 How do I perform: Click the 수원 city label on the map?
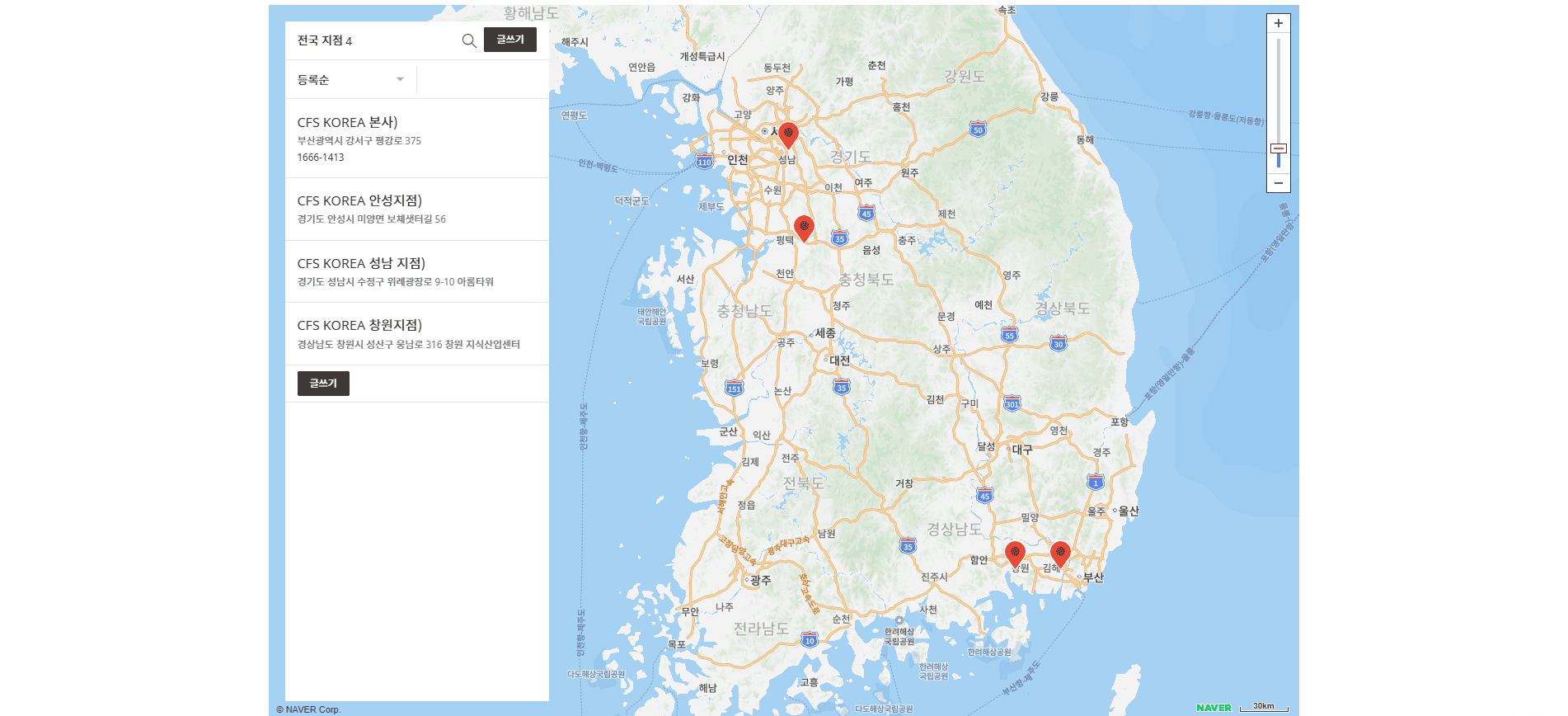tap(772, 190)
